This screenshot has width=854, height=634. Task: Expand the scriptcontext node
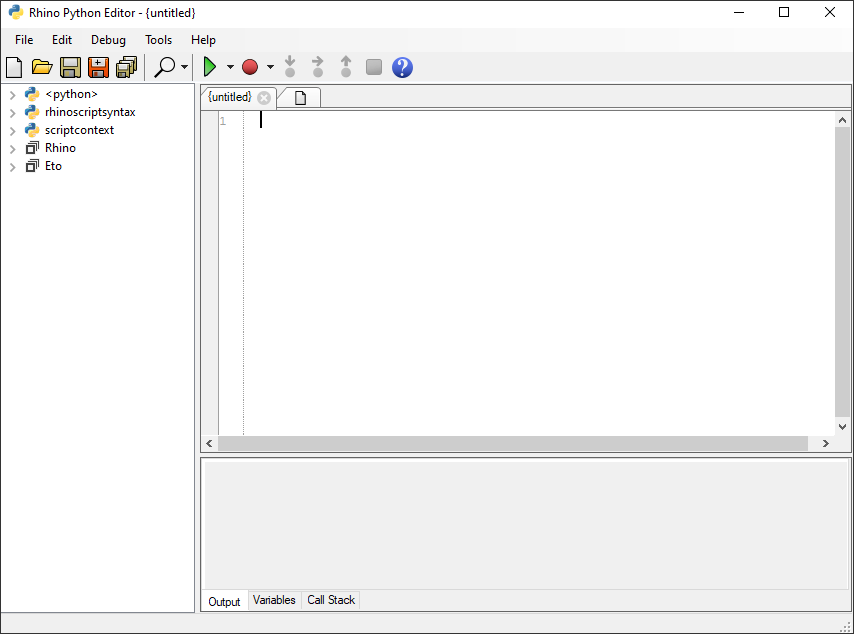coord(13,131)
